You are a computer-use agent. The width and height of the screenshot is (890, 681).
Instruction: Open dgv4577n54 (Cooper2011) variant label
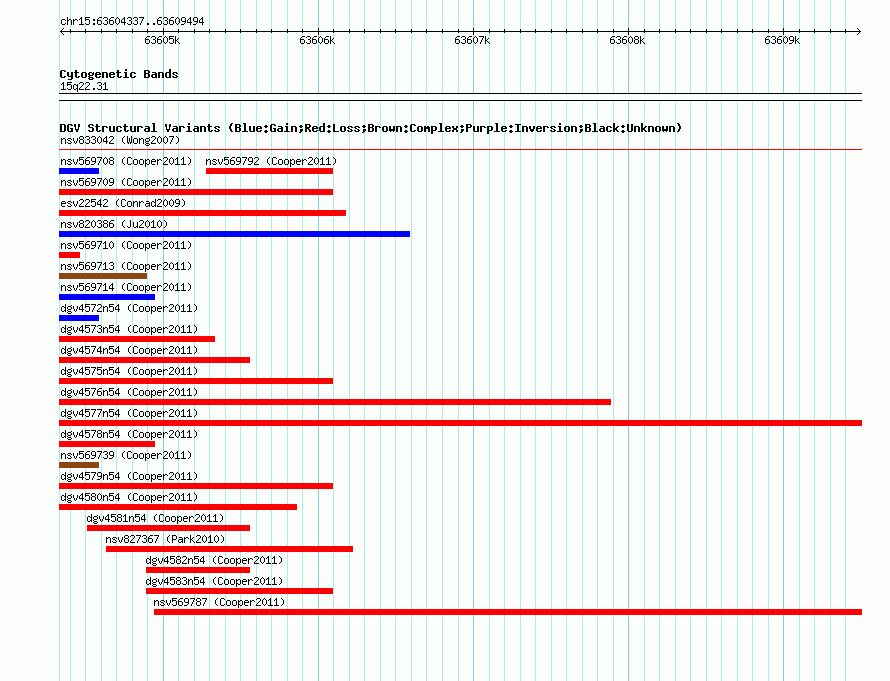pos(129,413)
